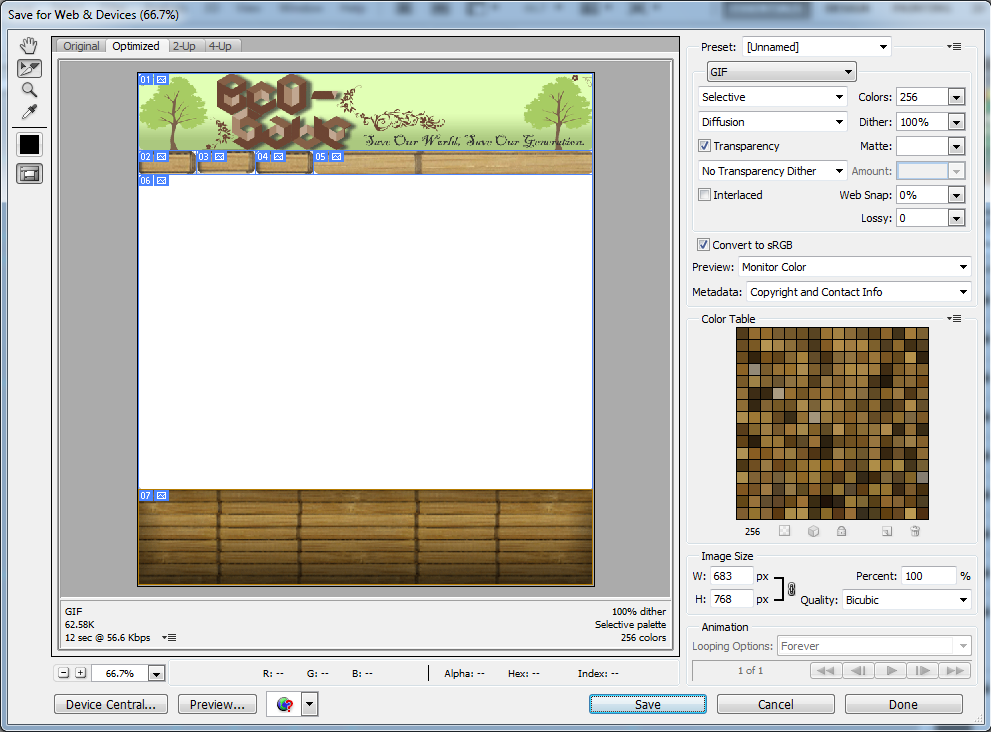Map selected colors to transparent icon
The height and width of the screenshot is (732, 991).
[784, 531]
